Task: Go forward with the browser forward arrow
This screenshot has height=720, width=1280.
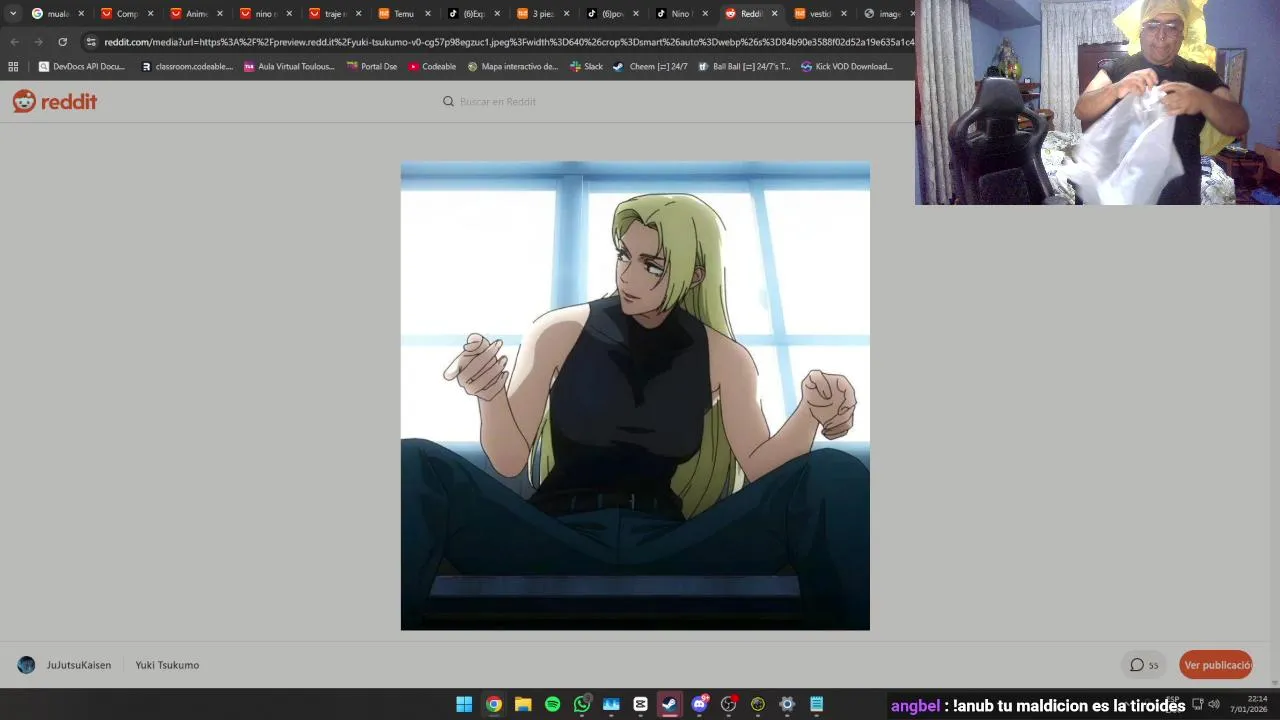Action: click(x=38, y=42)
